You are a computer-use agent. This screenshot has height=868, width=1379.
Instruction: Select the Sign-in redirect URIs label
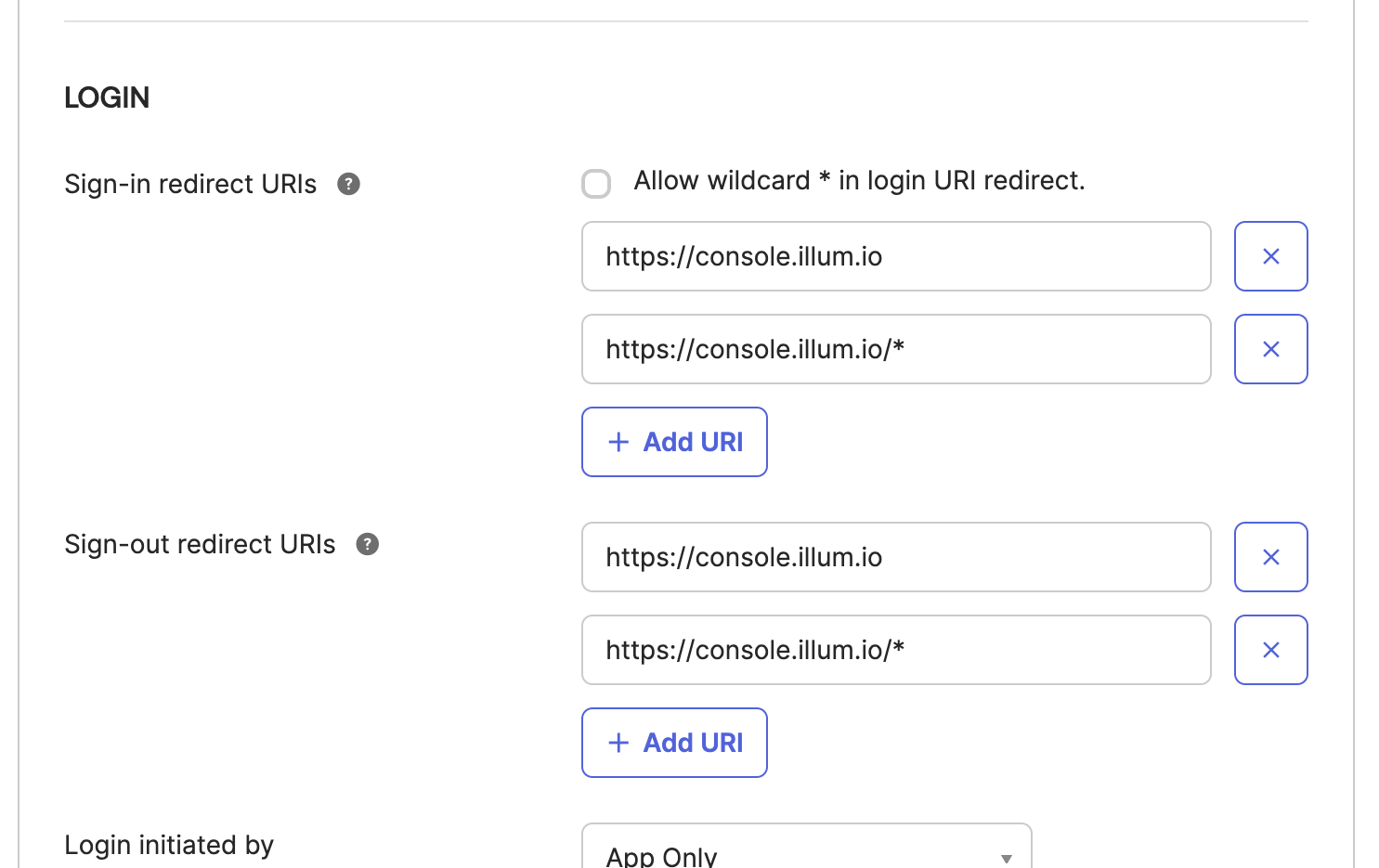tap(190, 184)
